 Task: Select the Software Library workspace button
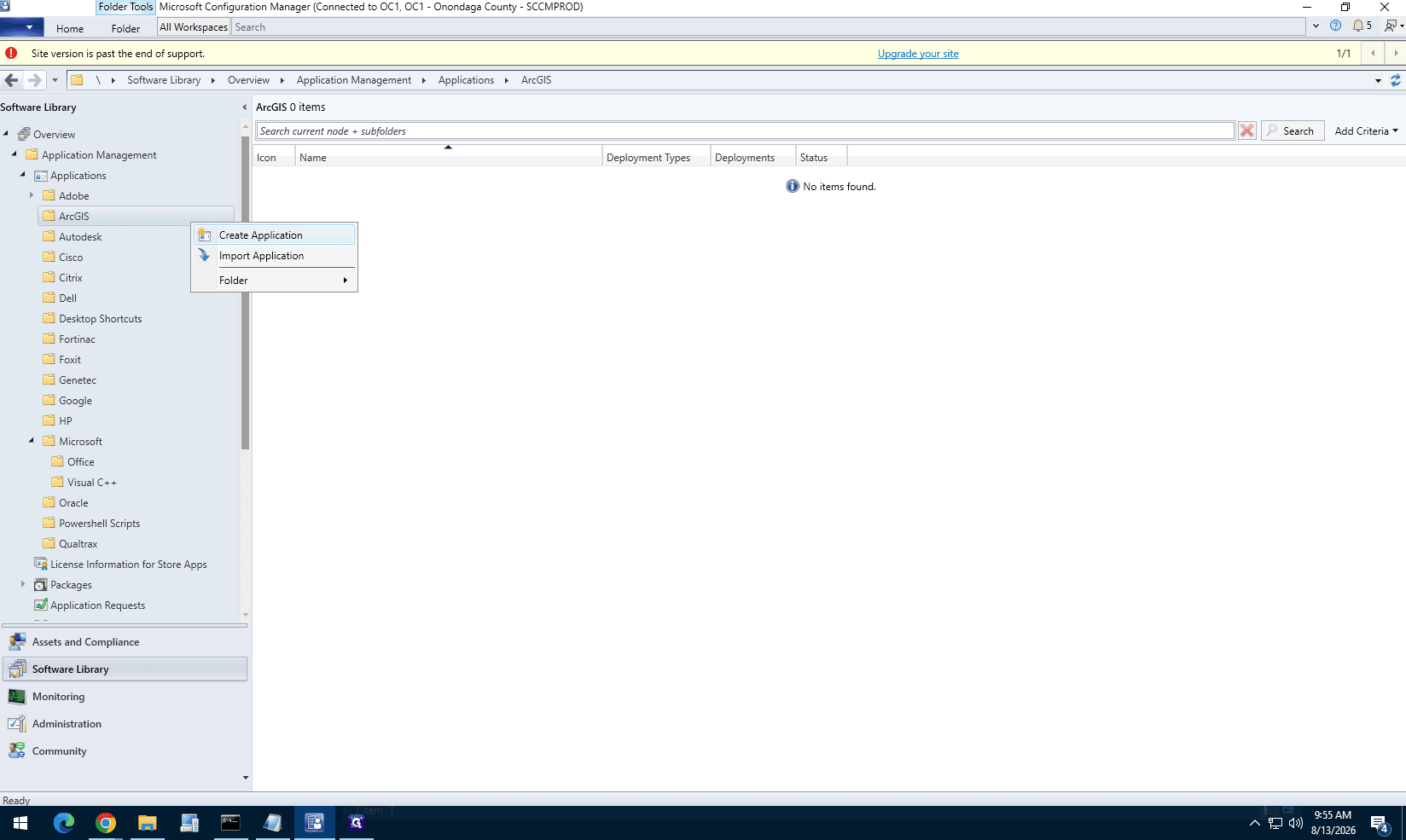125,669
